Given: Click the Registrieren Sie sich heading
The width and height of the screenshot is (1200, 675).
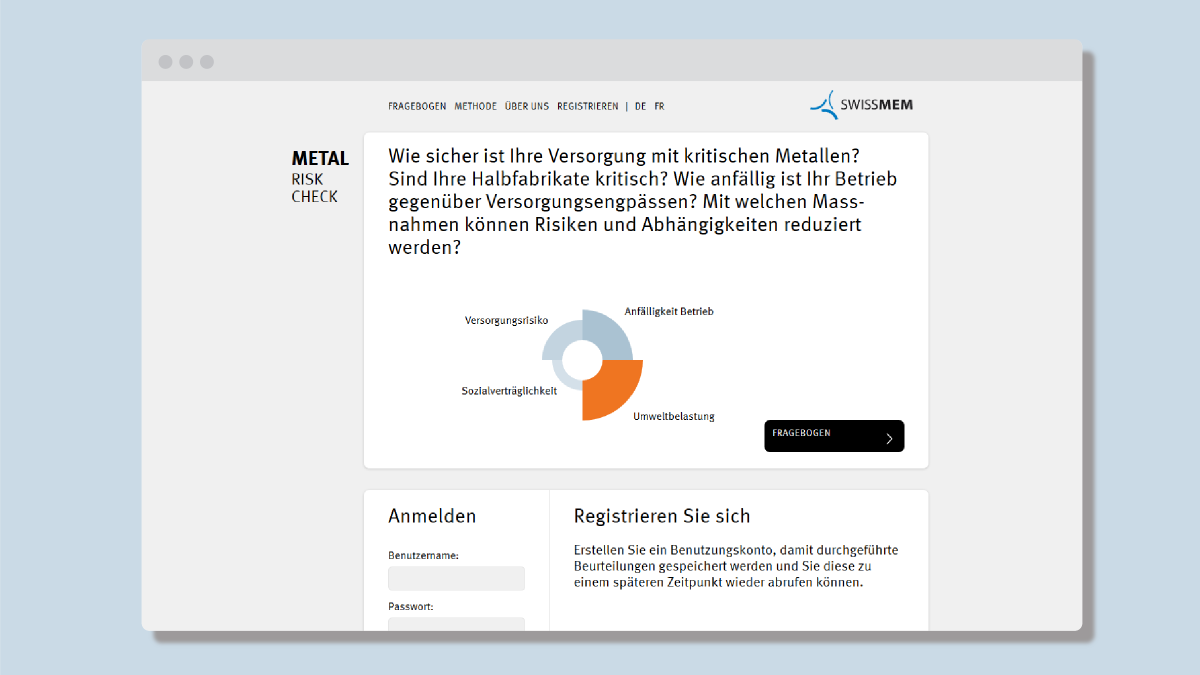Looking at the screenshot, I should click(x=662, y=516).
